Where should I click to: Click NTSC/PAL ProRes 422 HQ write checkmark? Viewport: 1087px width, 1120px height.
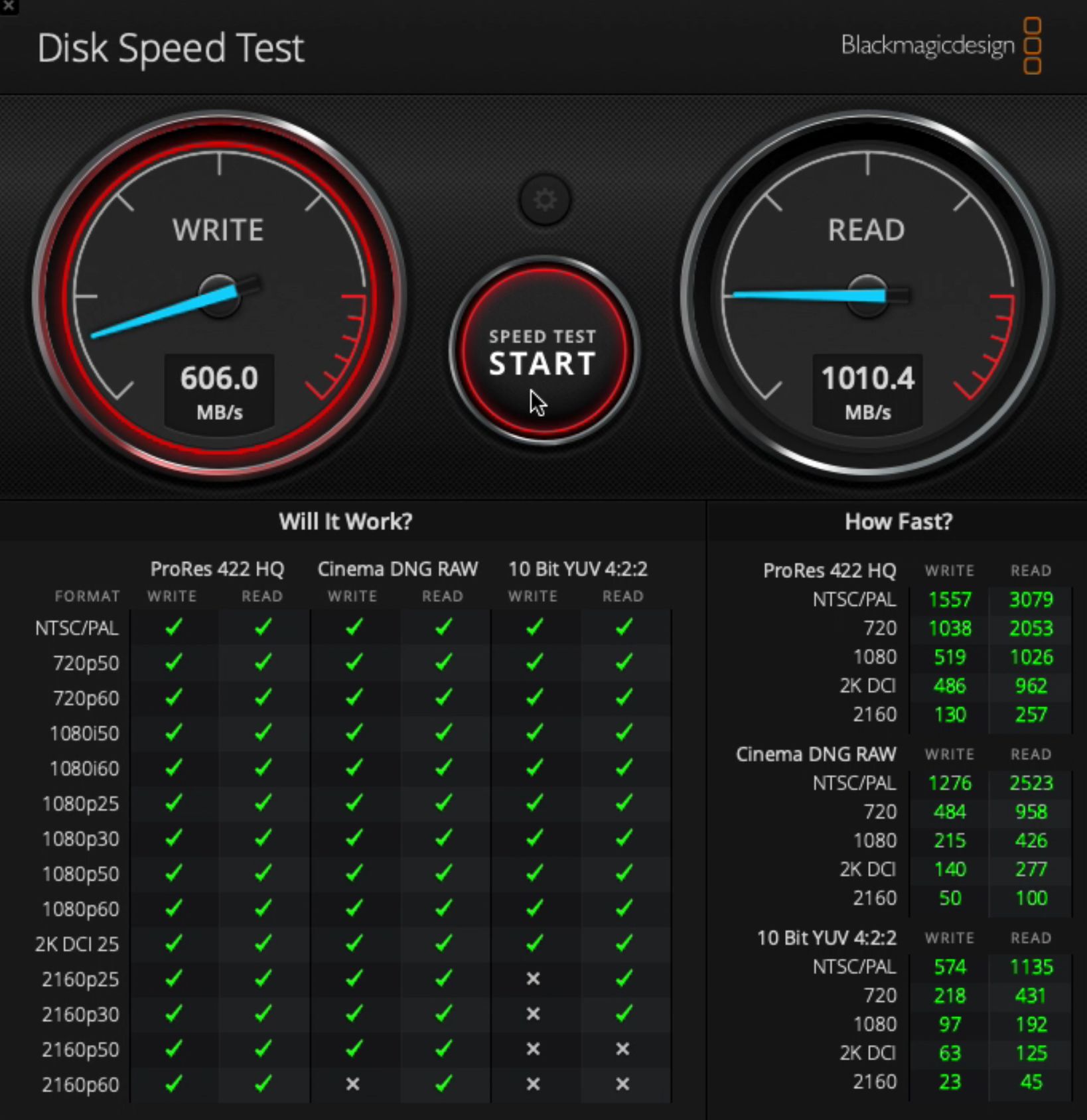coord(173,626)
